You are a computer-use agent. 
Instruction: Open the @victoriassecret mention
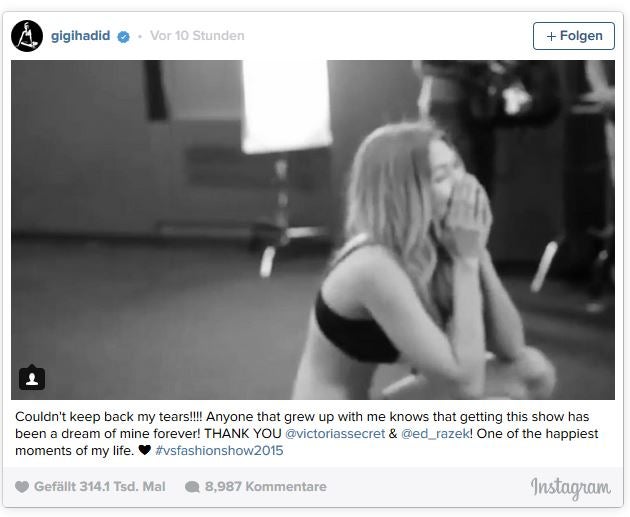[x=335, y=433]
